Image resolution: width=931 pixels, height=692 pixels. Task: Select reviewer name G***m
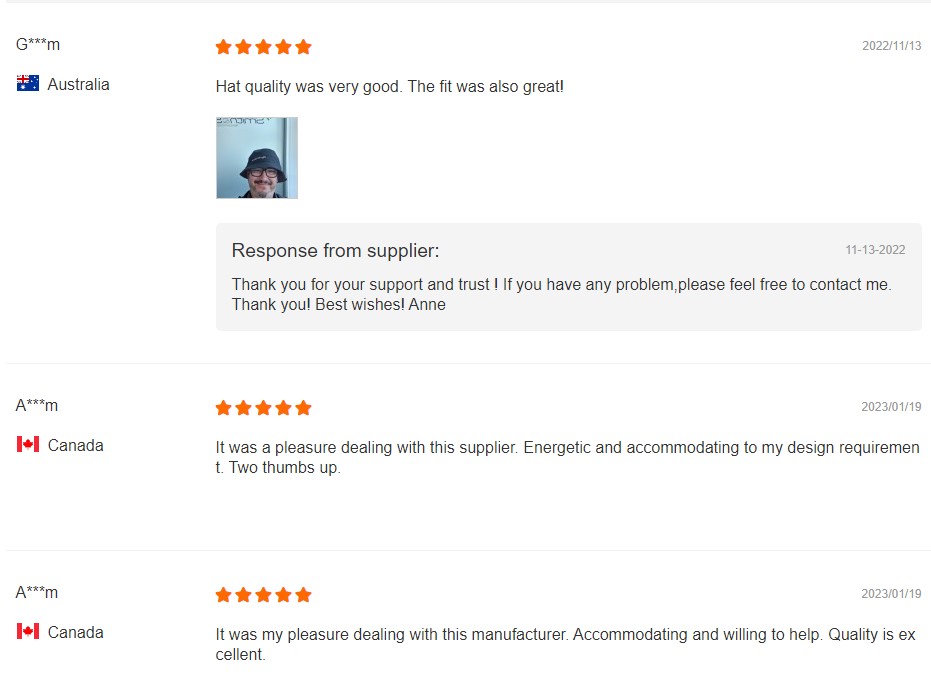coord(38,45)
